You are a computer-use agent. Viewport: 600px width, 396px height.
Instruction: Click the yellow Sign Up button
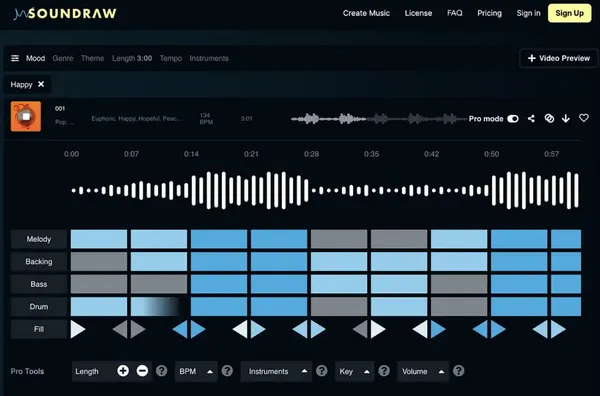[569, 13]
